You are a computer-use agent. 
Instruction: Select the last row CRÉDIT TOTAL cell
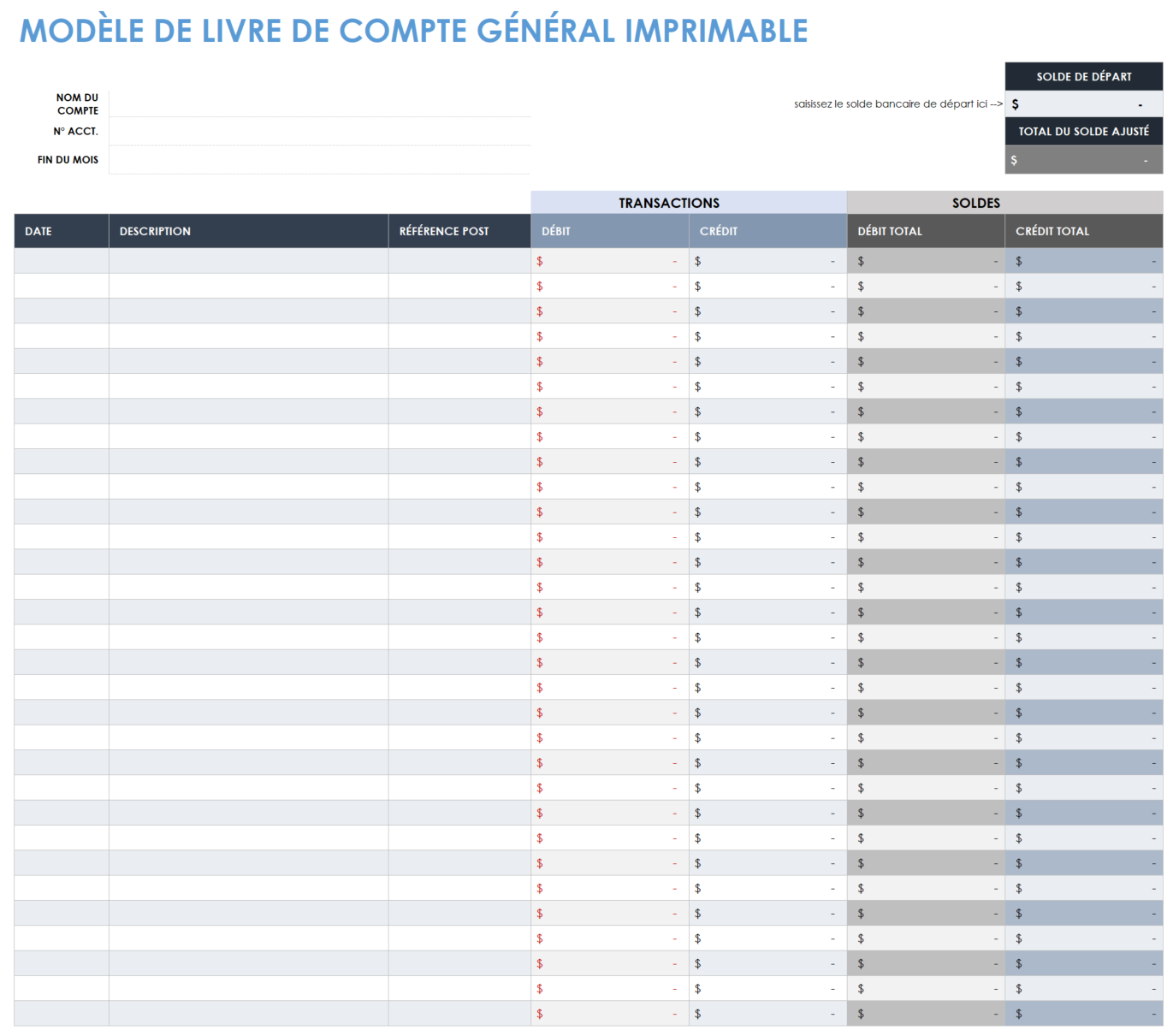point(1084,1014)
